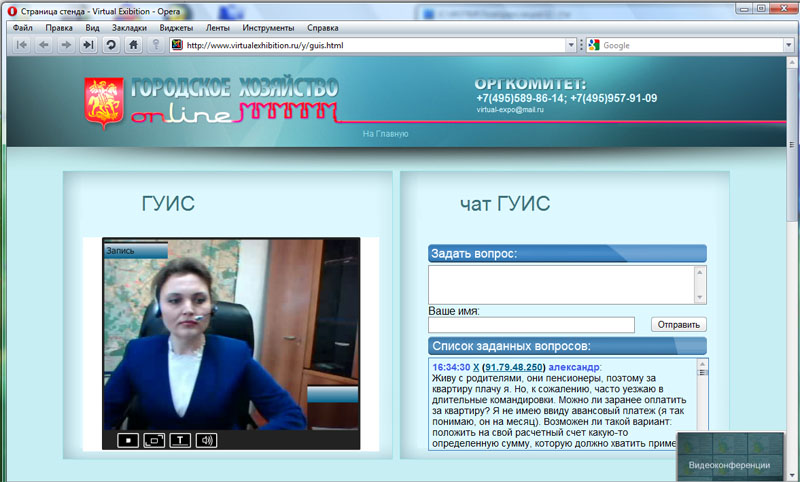The height and width of the screenshot is (482, 800).
Task: Open the Вид menu
Action: point(92,28)
